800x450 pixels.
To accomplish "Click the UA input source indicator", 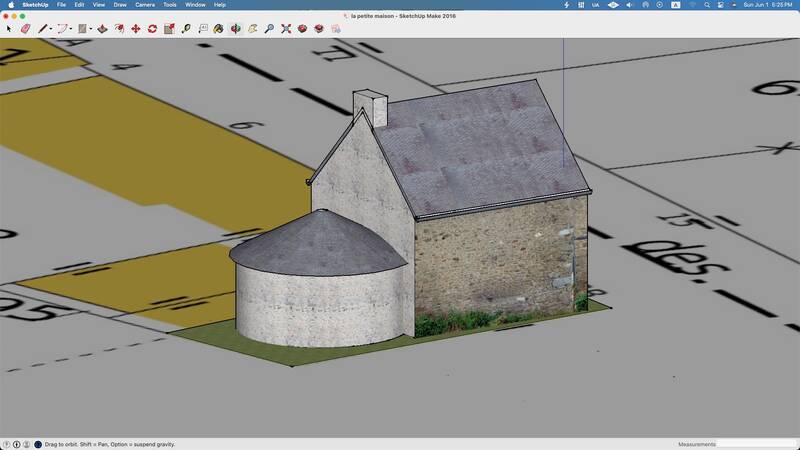I will (595, 5).
